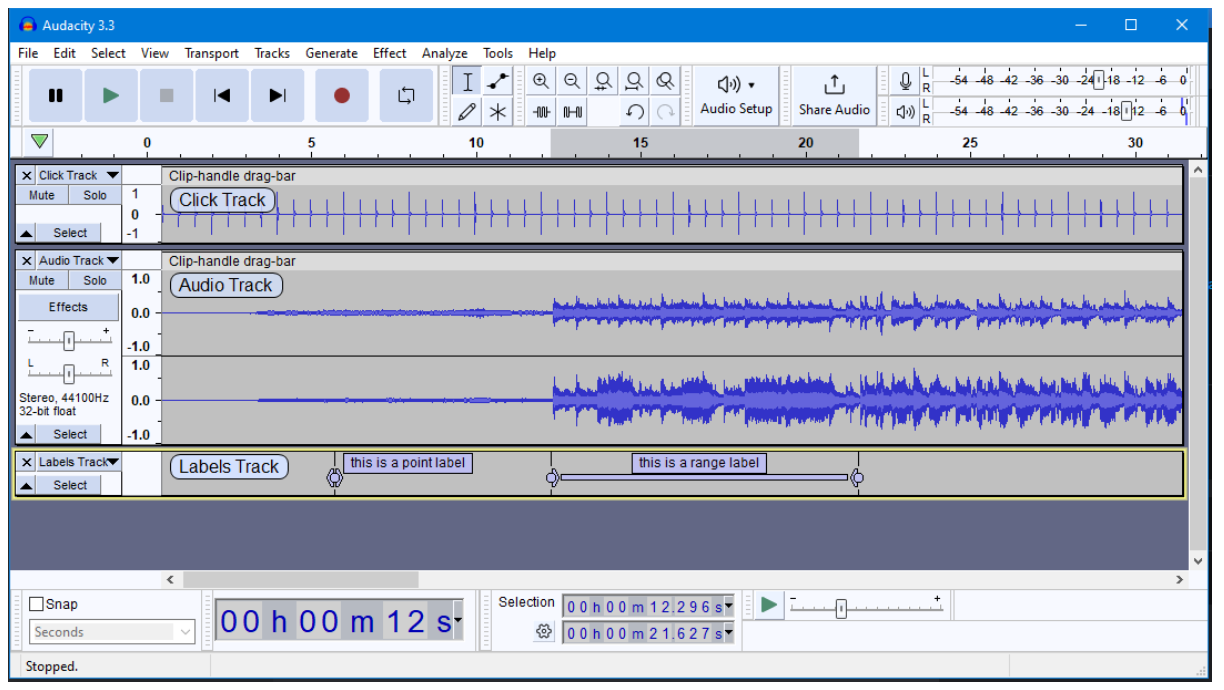
Task: Collapse the Labels Track with arrow
Action: 27,485
